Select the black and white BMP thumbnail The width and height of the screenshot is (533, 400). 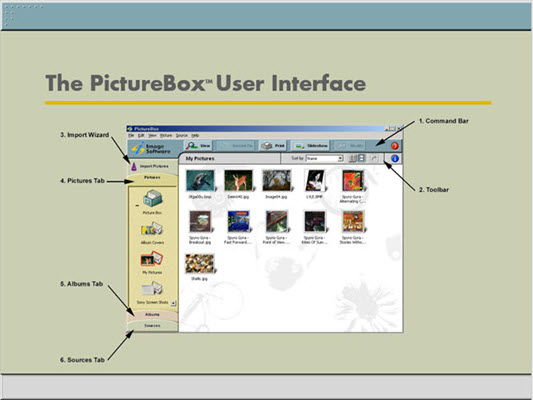point(315,180)
